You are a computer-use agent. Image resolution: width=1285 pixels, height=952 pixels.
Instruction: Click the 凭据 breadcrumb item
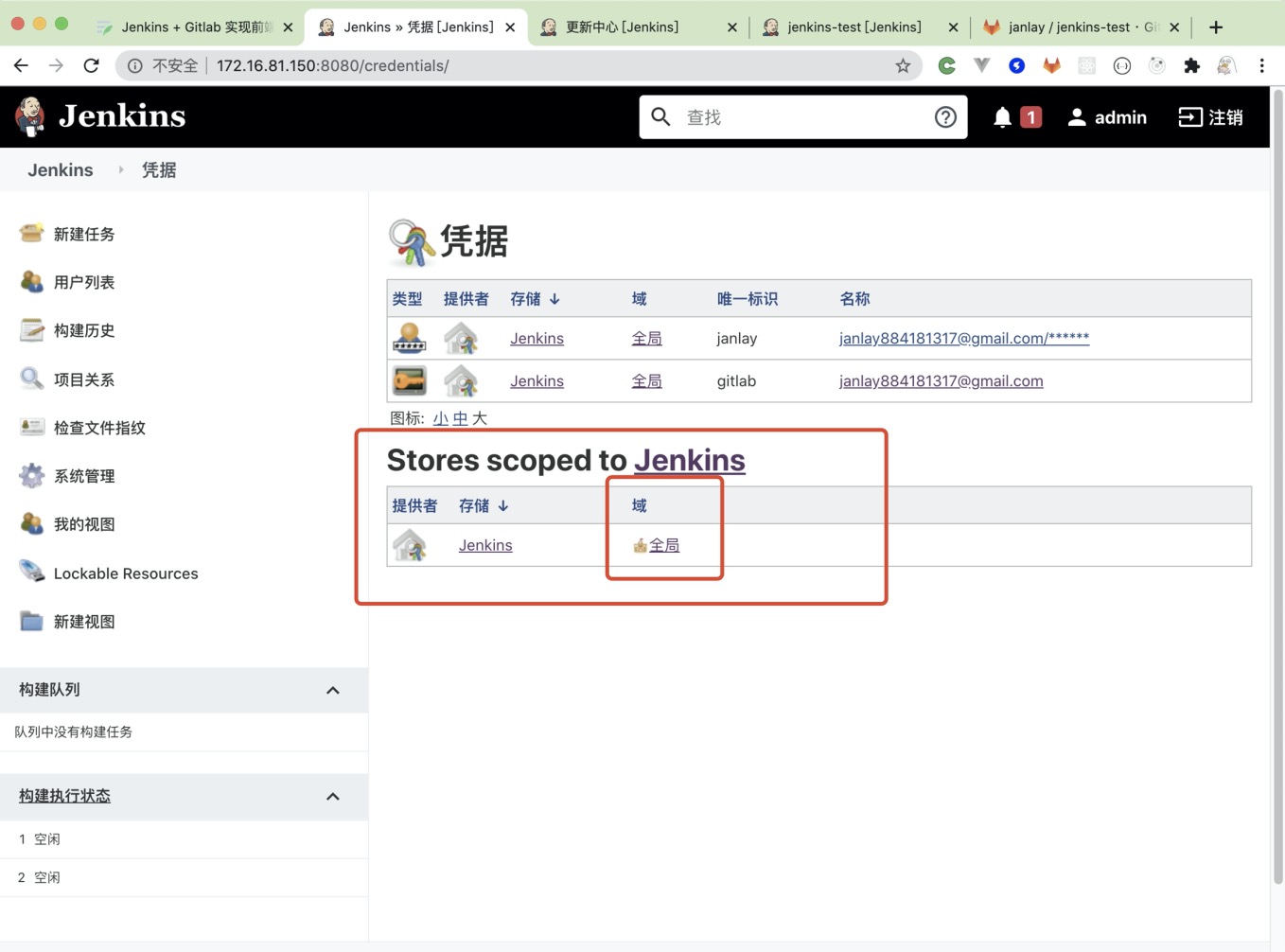[159, 170]
